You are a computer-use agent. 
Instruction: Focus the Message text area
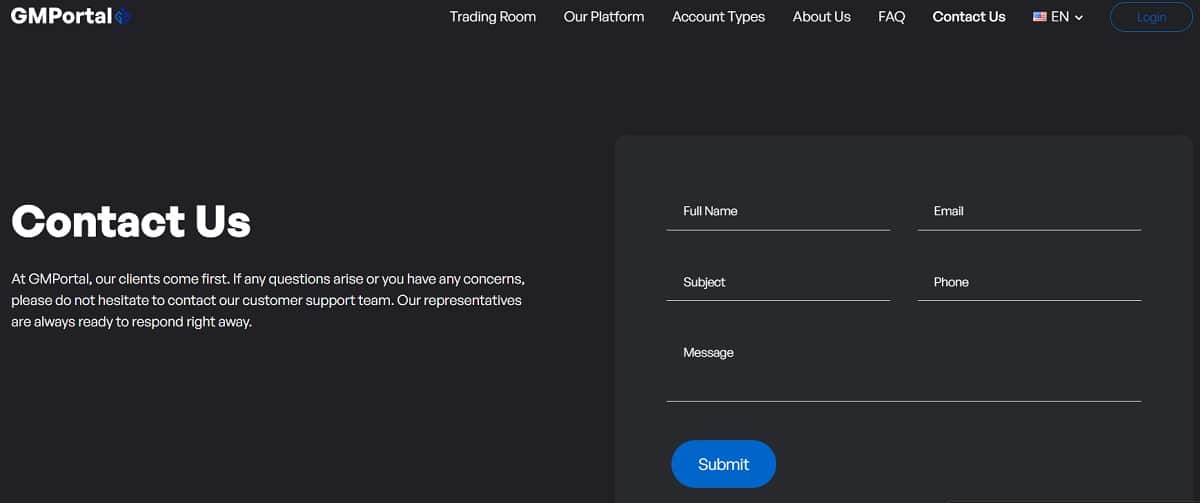click(x=902, y=368)
